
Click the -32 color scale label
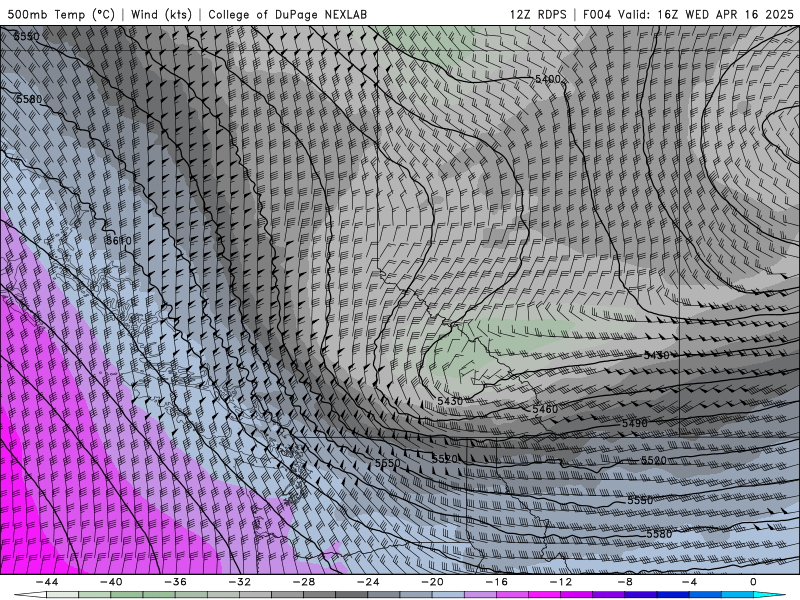pyautogui.click(x=239, y=582)
